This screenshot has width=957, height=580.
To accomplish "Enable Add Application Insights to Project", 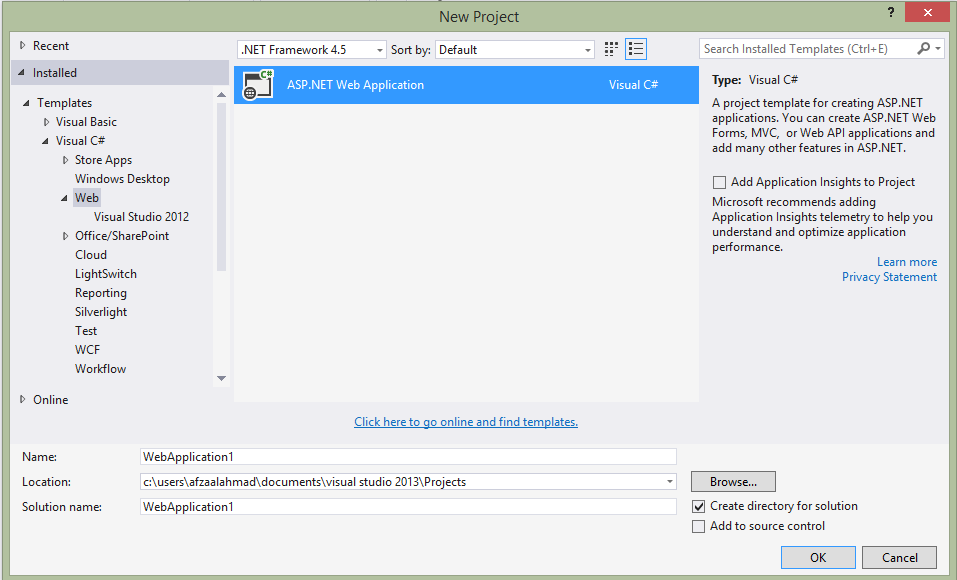I will 720,182.
